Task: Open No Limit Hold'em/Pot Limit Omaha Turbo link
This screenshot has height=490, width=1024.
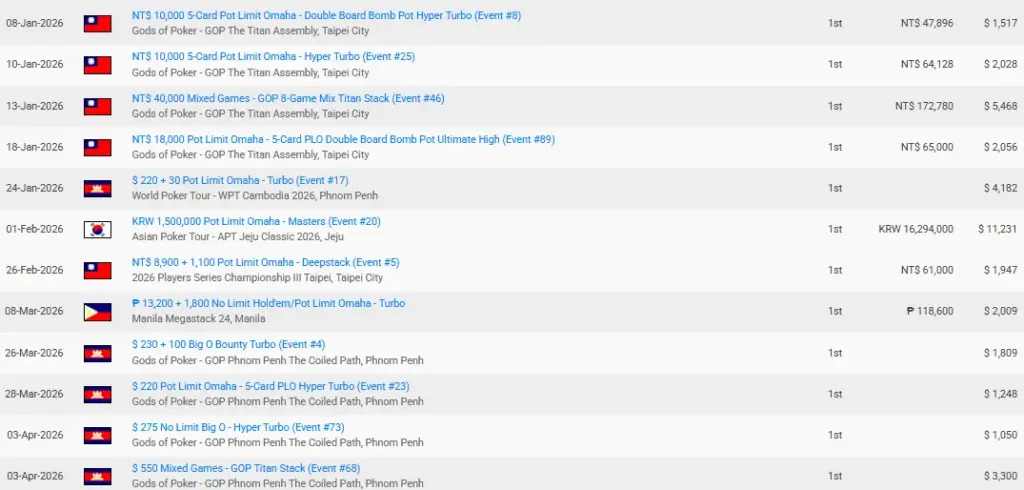Action: coord(268,304)
